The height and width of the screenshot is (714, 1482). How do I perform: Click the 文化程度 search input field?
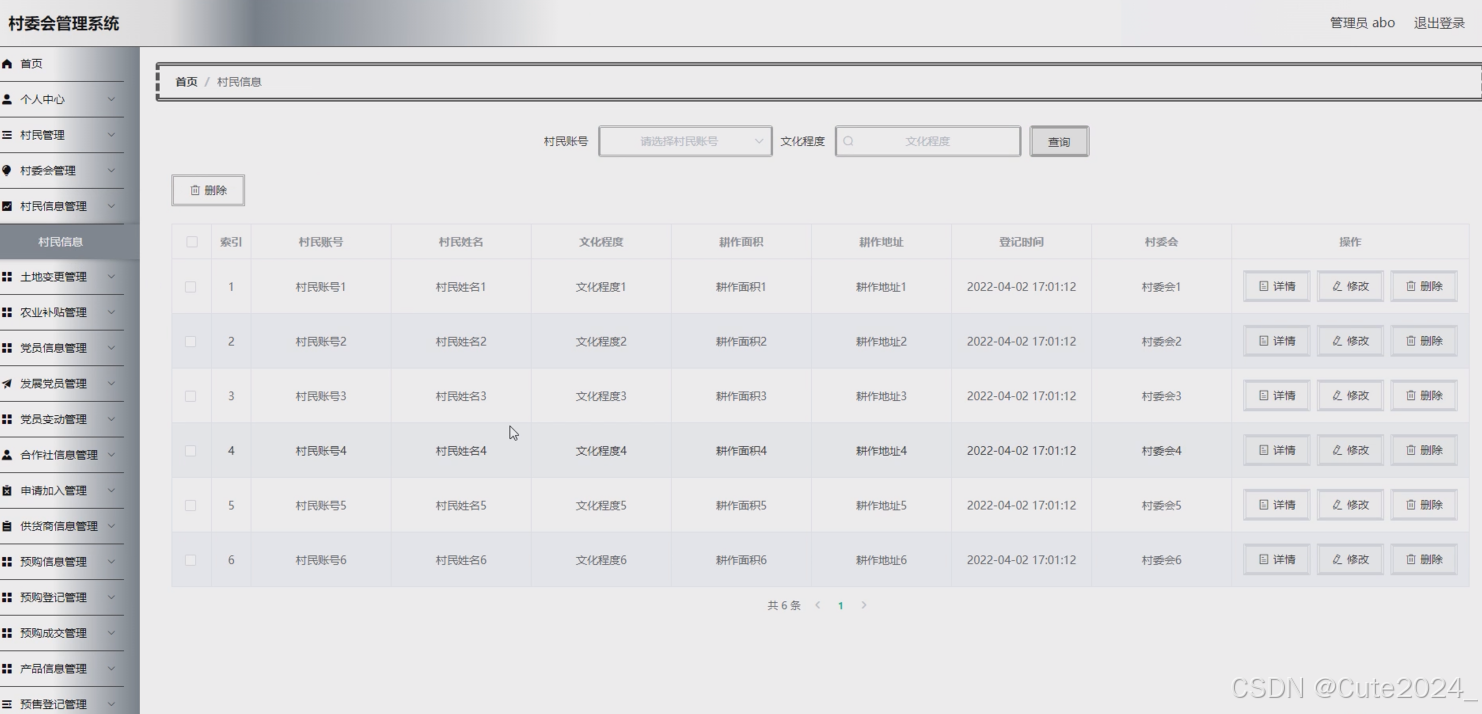928,141
